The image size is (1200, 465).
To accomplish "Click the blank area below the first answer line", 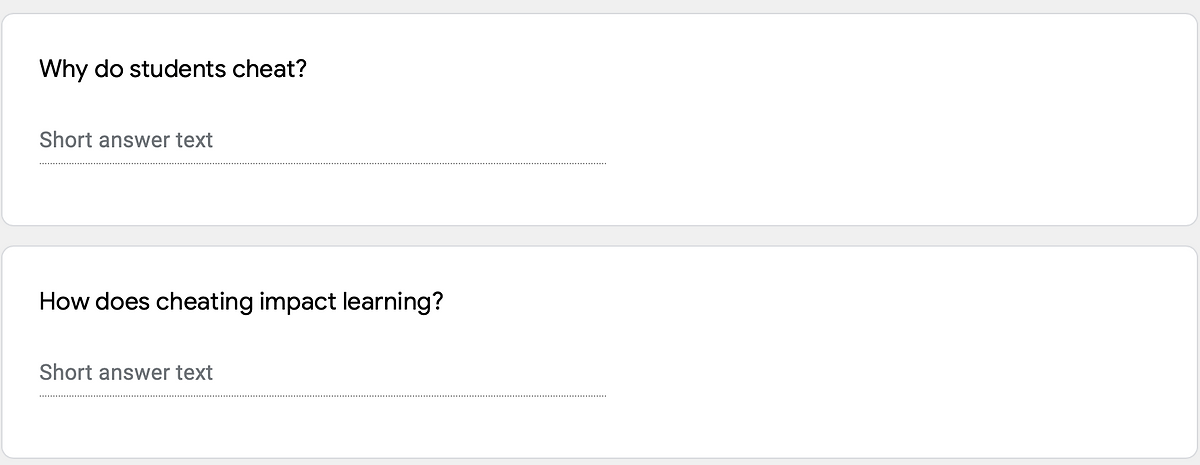I will click(x=322, y=195).
